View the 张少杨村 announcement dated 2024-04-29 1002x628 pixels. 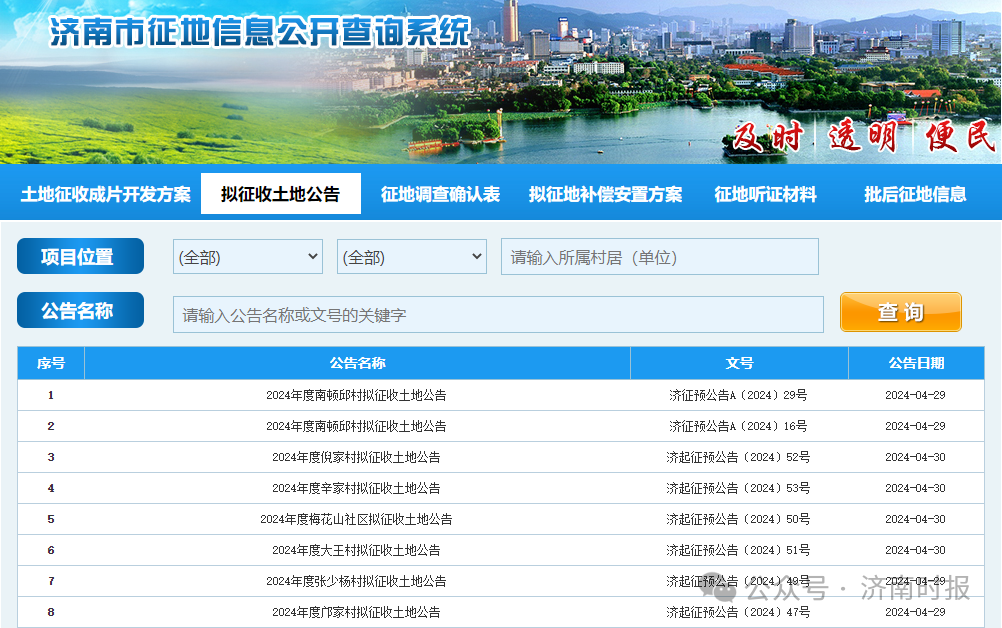pos(356,581)
